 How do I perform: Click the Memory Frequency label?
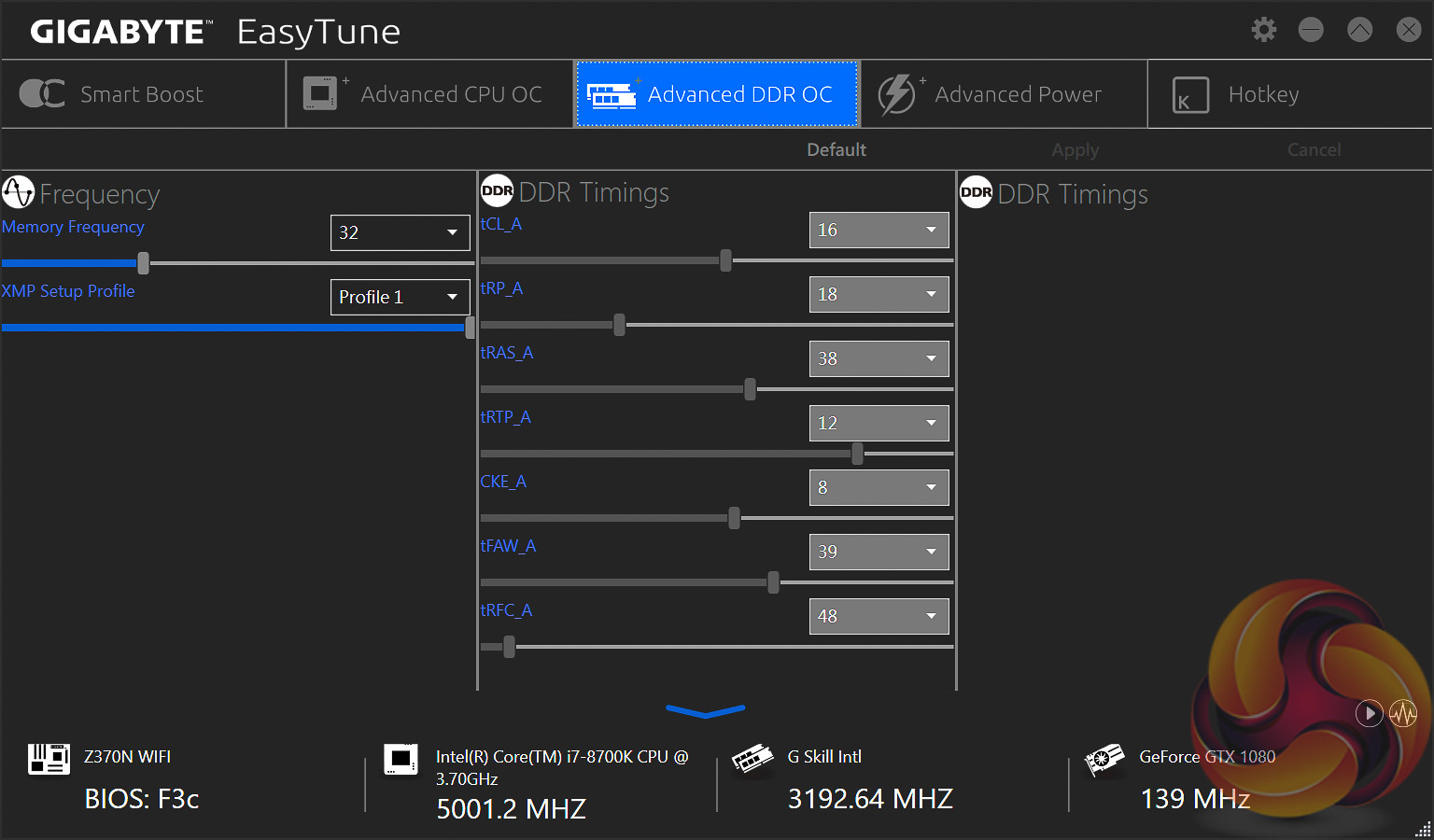tap(73, 227)
